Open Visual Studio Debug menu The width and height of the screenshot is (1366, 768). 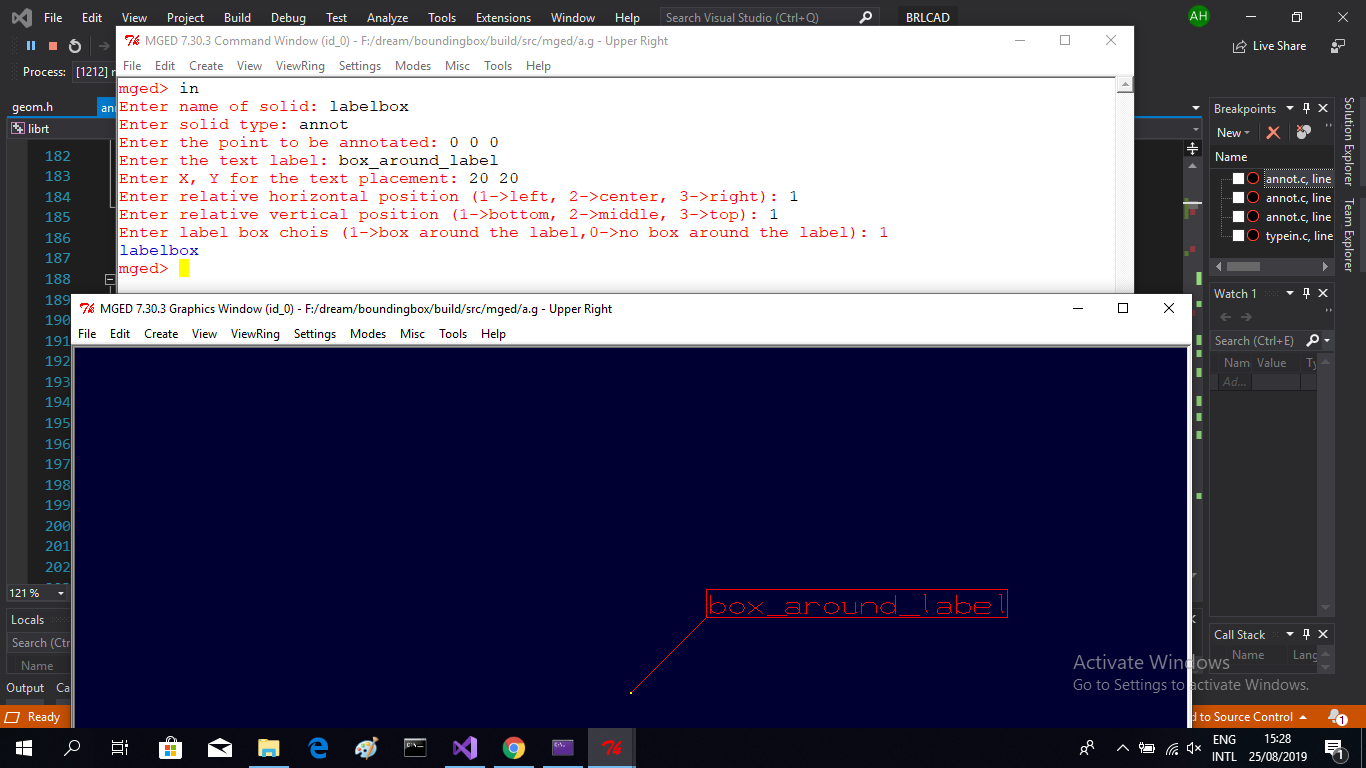[288, 17]
